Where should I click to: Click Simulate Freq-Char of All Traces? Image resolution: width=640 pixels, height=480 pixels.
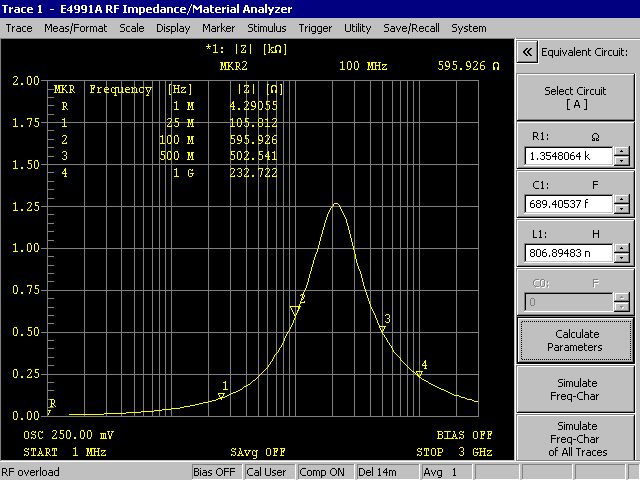576,439
